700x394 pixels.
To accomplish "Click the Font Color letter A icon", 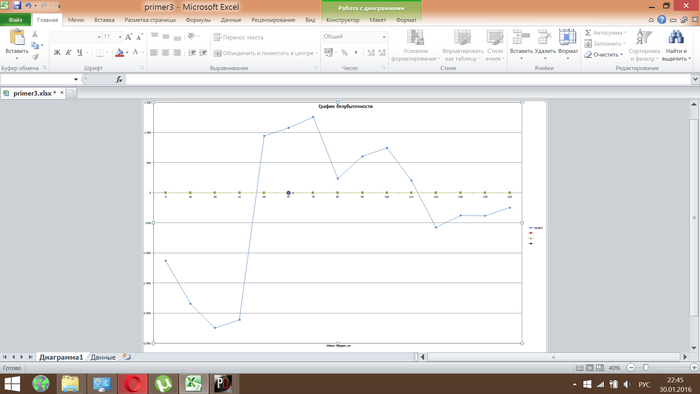I will [135, 53].
